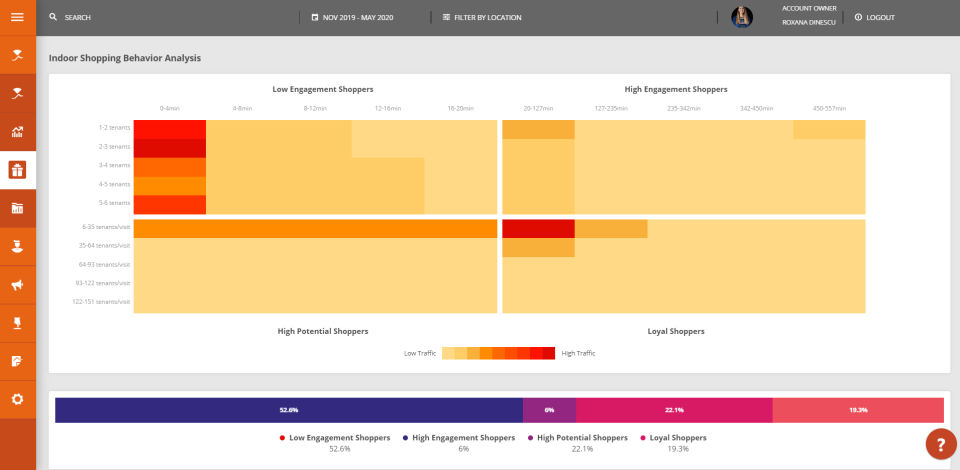Click the lightest Low Traffic legend swatch

point(448,353)
